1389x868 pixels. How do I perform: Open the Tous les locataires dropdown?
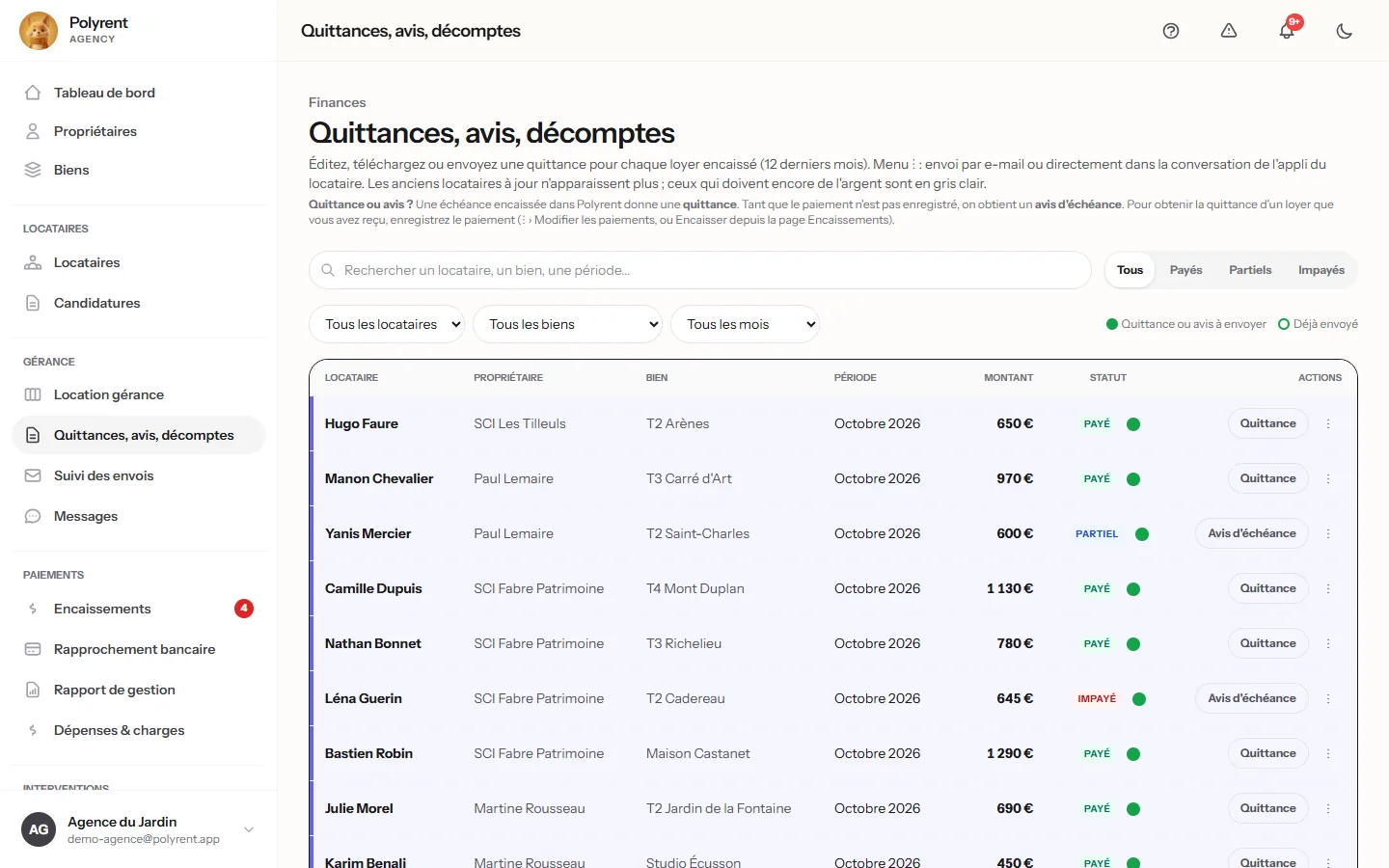[x=387, y=324]
